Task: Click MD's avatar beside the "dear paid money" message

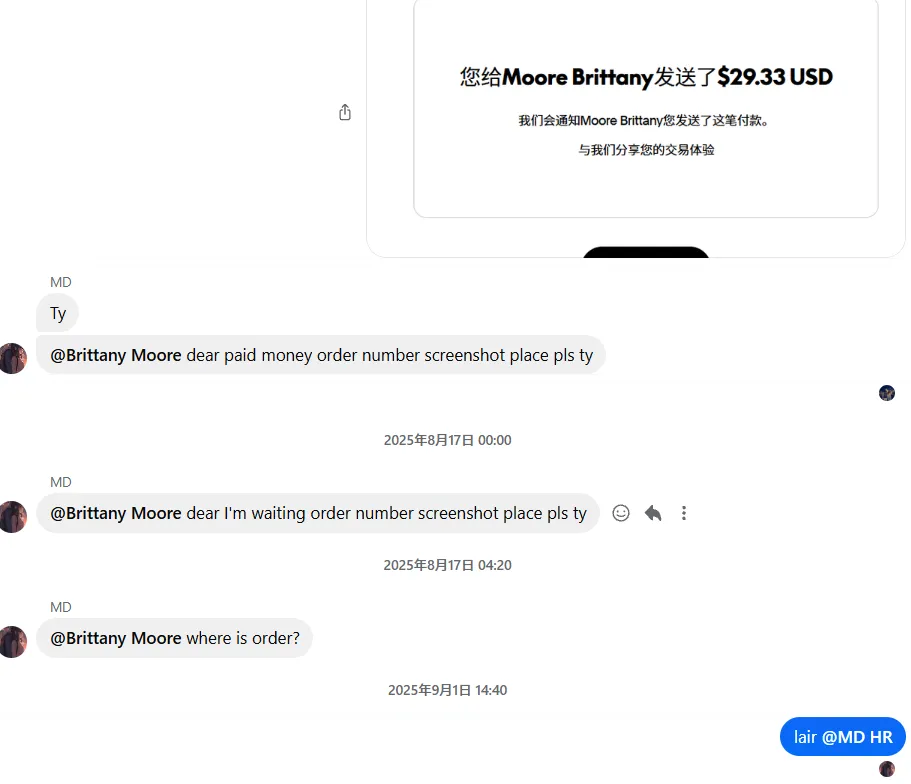Action: pyautogui.click(x=13, y=358)
